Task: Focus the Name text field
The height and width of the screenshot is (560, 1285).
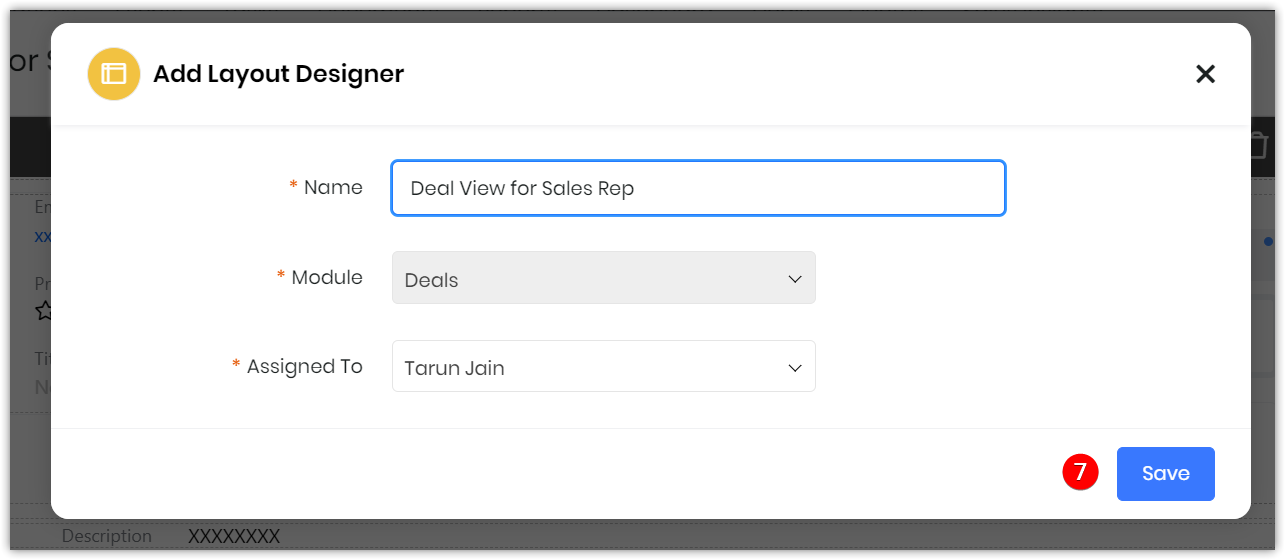Action: [698, 188]
